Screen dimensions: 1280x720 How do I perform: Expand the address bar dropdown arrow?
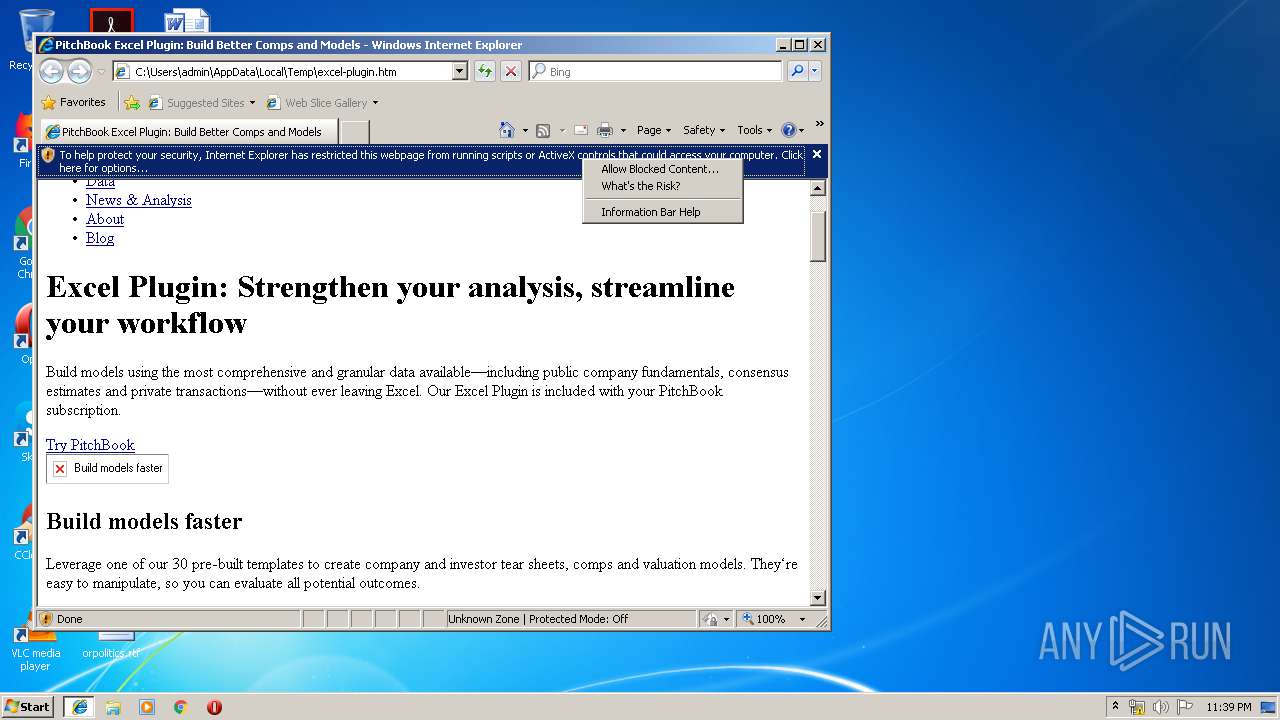click(x=460, y=72)
